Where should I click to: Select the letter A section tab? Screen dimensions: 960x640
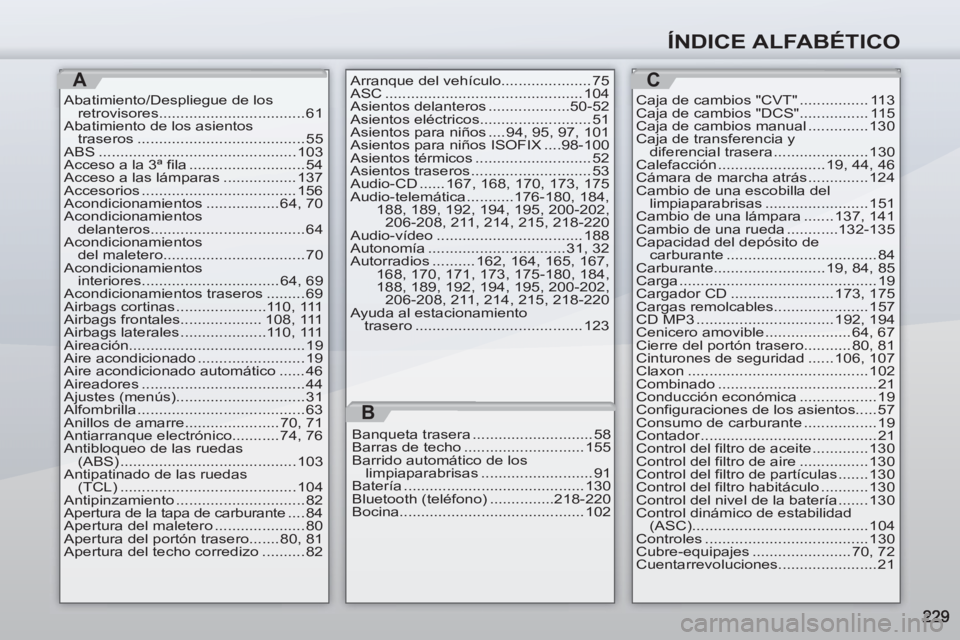80,80
